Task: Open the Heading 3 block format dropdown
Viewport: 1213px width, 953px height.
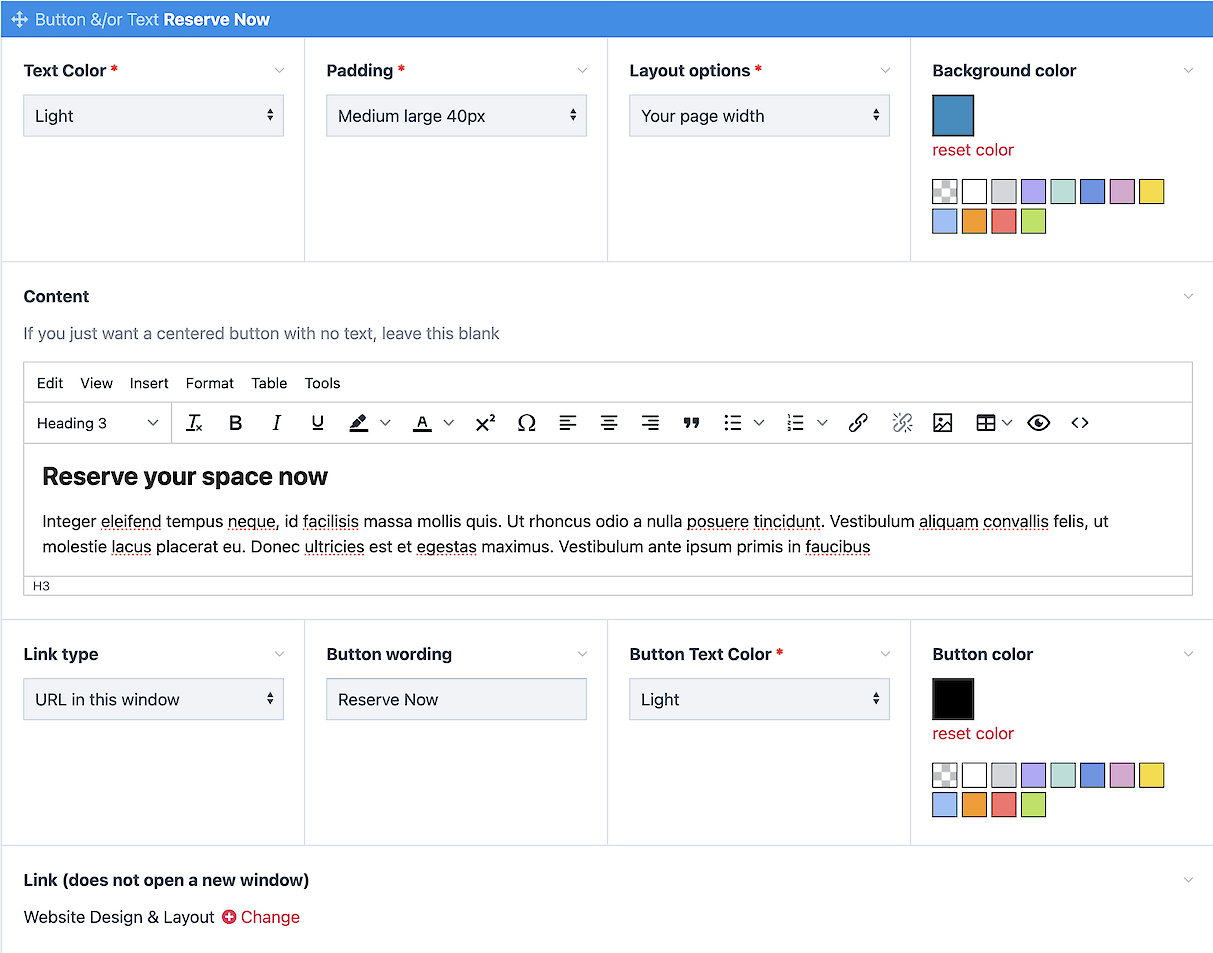Action: coord(98,423)
